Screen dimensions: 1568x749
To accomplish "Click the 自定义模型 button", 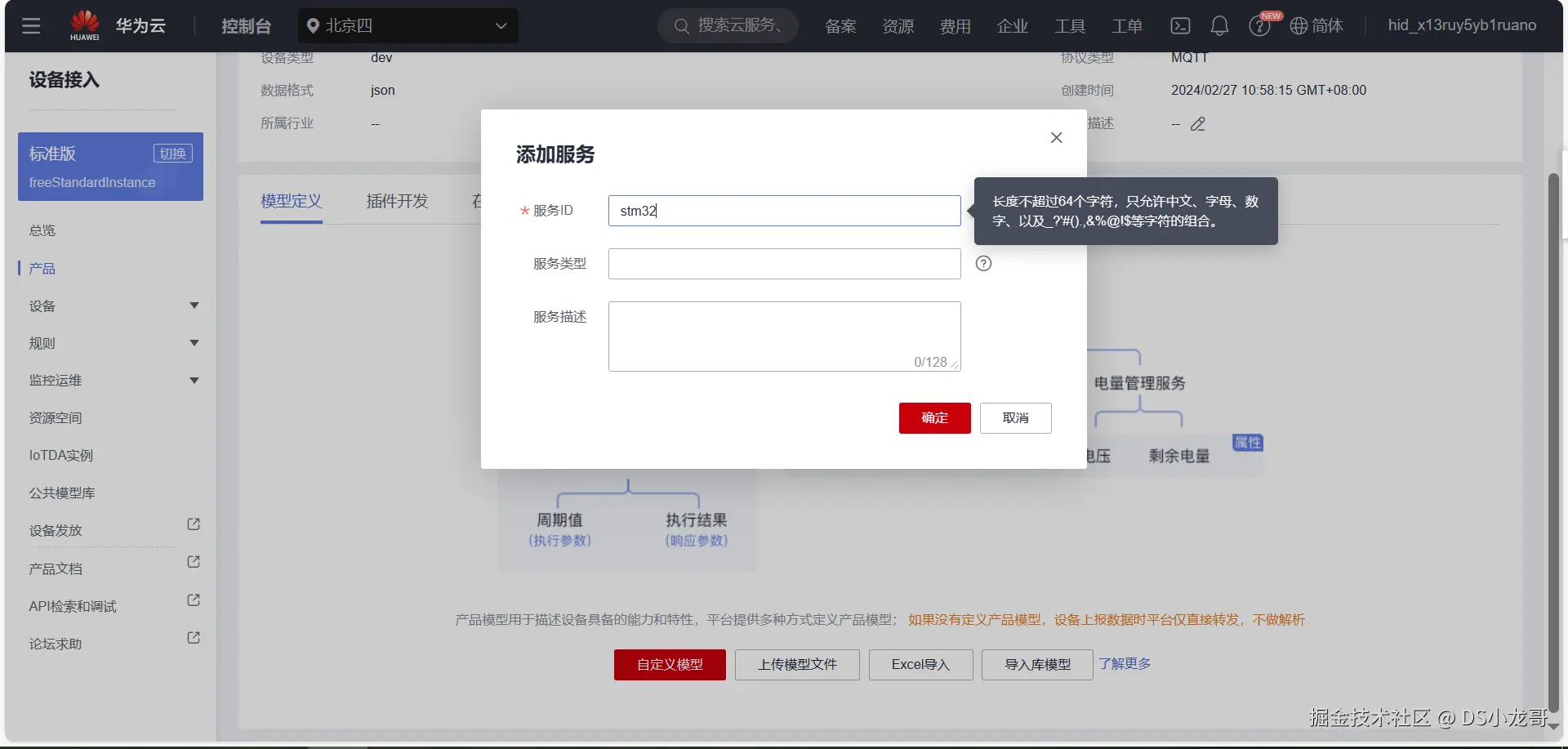I will [670, 665].
